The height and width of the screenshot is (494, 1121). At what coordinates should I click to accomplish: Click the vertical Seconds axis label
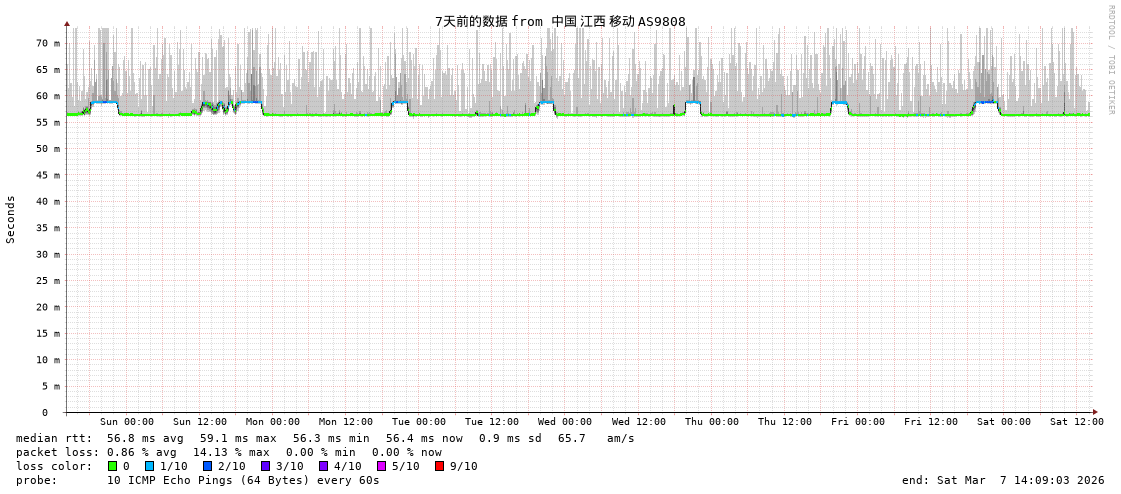pos(11,219)
